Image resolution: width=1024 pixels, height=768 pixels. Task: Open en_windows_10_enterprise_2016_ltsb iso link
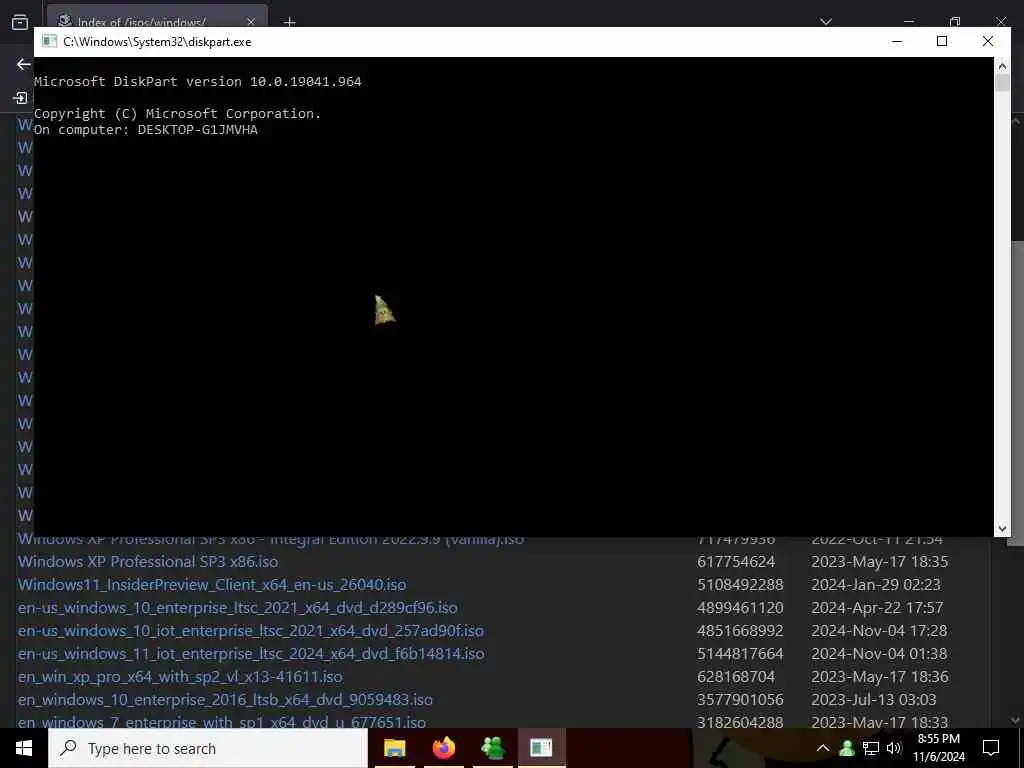point(225,699)
